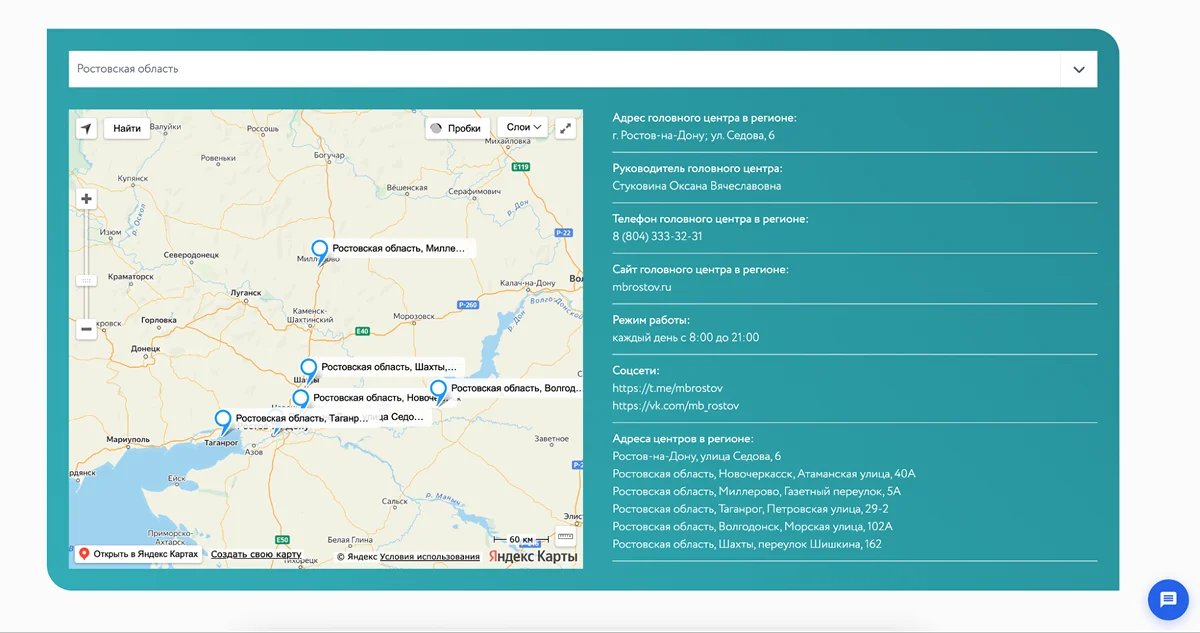Click the map zoom slider handle
The width and height of the screenshot is (1200, 633).
[x=86, y=281]
